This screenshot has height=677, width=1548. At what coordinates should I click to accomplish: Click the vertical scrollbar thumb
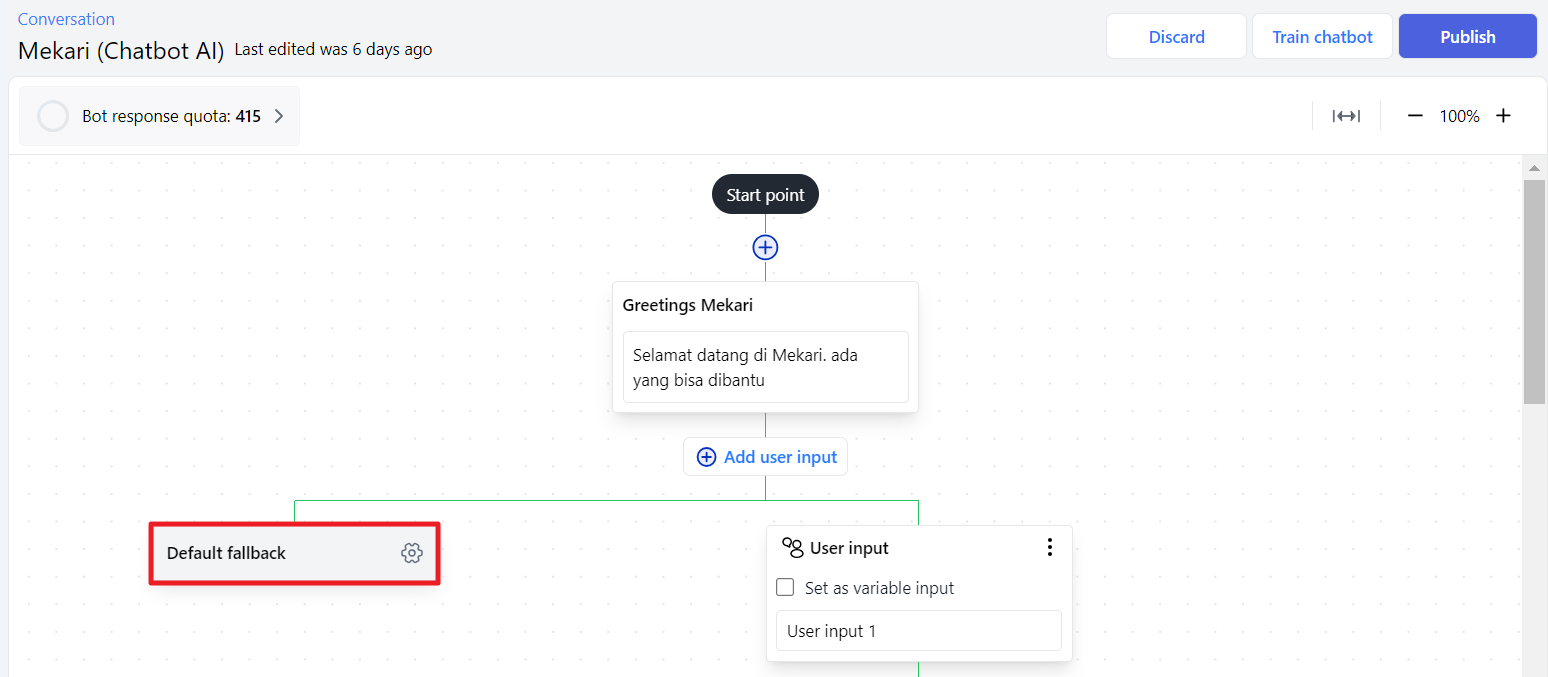[1534, 290]
